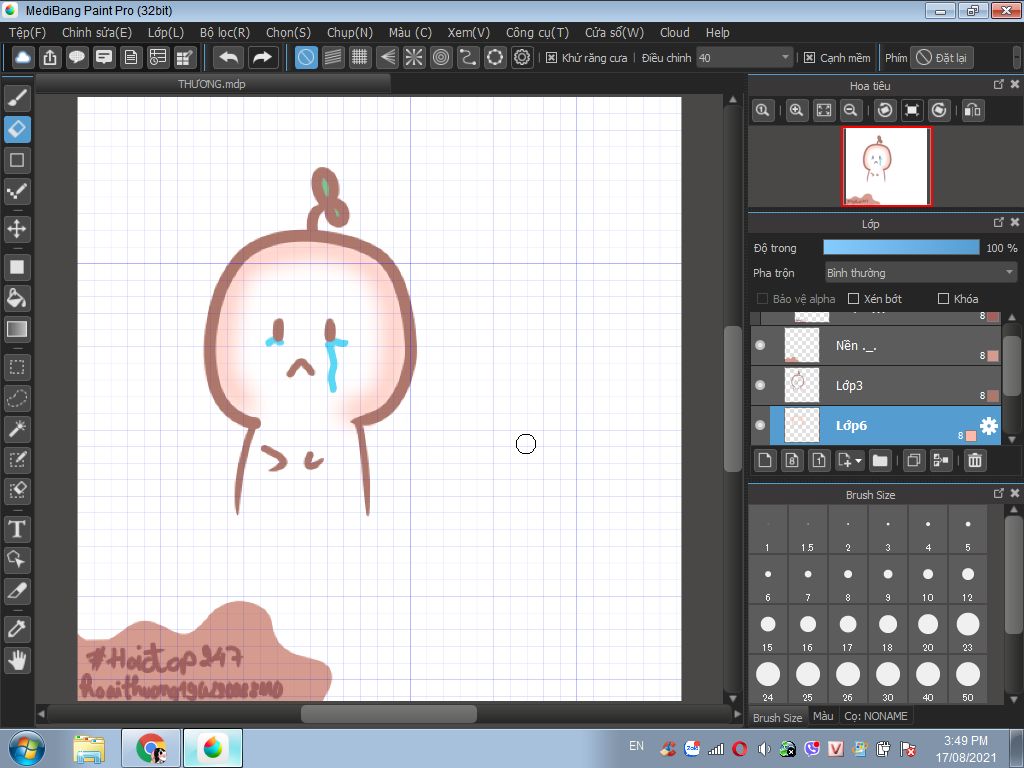Pop out the Lớp panel

tap(999, 223)
